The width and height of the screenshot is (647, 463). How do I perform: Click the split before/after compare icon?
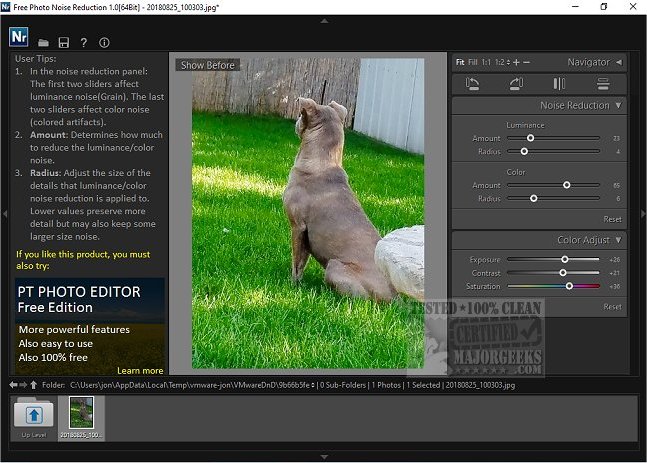tap(560, 84)
